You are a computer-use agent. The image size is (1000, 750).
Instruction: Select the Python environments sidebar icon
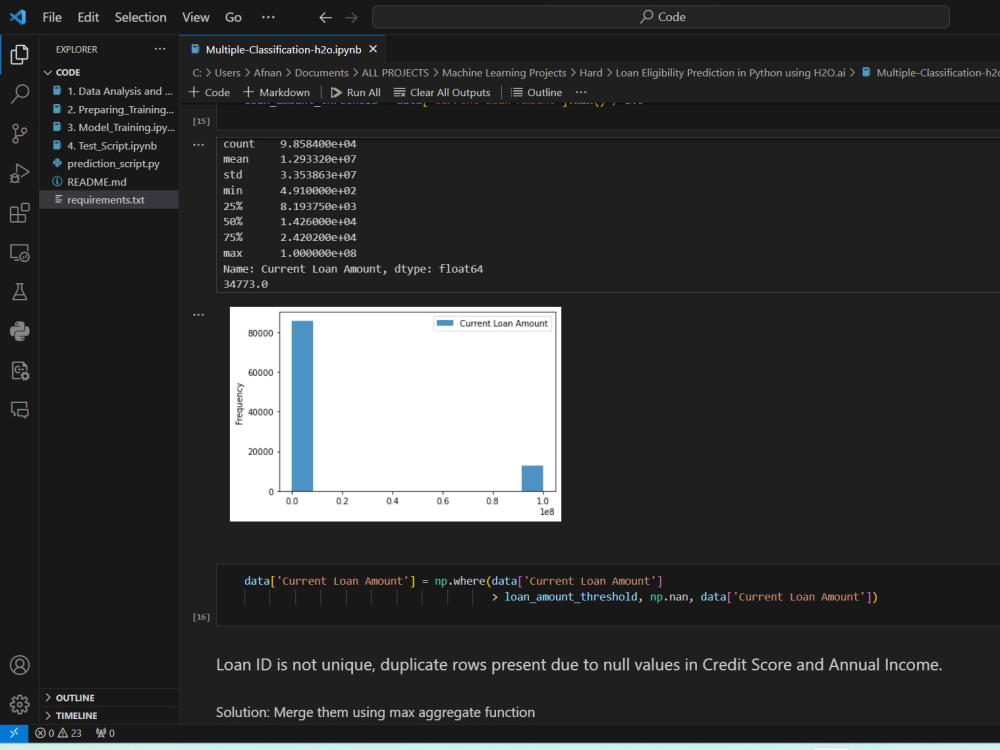pos(18,331)
